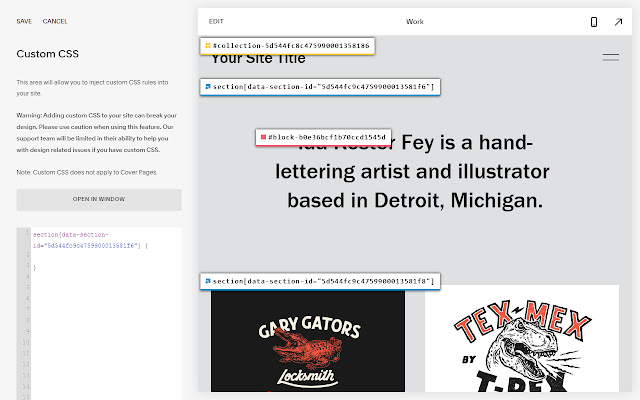The height and width of the screenshot is (400, 640).
Task: Click the Your Site Title text
Action: pos(258,60)
